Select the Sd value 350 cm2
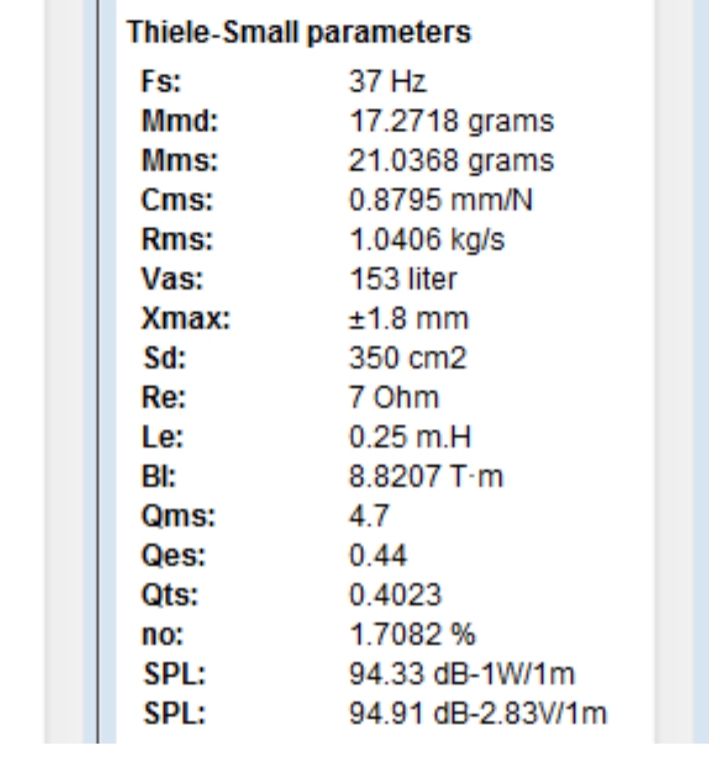 (x=408, y=358)
